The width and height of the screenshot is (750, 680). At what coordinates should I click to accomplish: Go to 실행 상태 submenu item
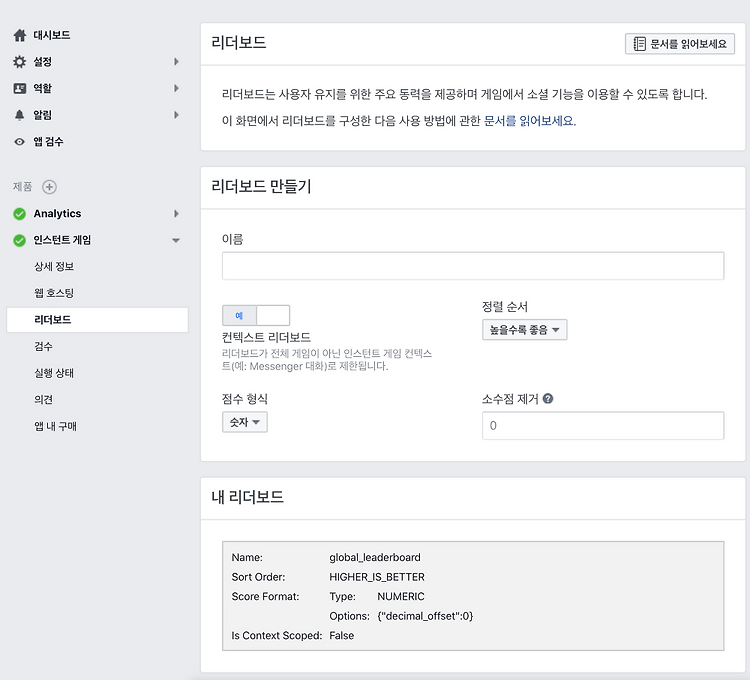(x=54, y=373)
